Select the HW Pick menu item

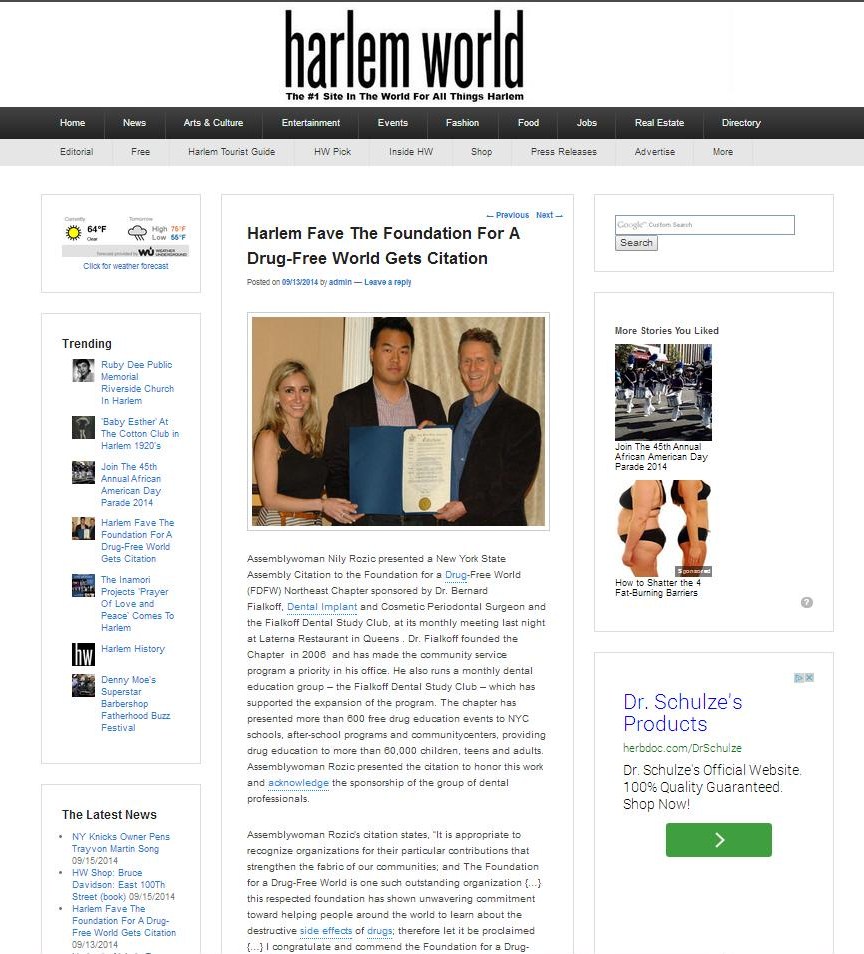click(x=332, y=152)
